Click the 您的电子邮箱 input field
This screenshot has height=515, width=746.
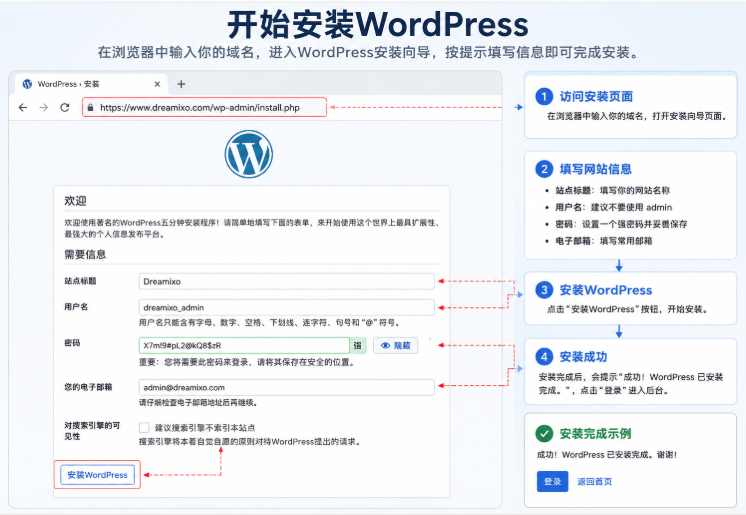(x=286, y=387)
